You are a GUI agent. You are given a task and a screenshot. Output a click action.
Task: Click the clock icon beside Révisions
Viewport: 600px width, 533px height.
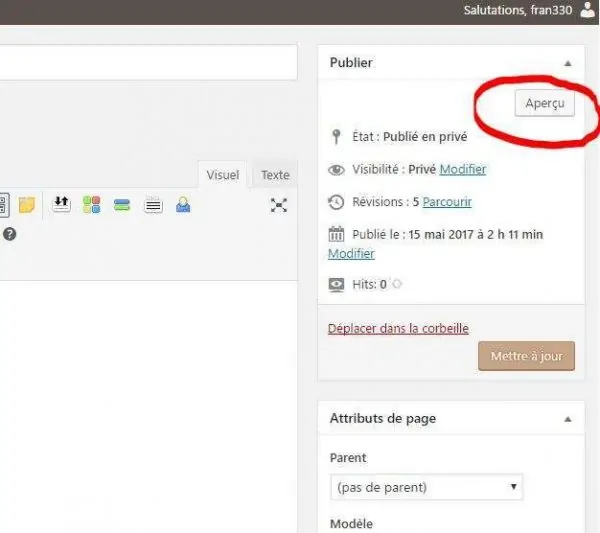point(336,202)
